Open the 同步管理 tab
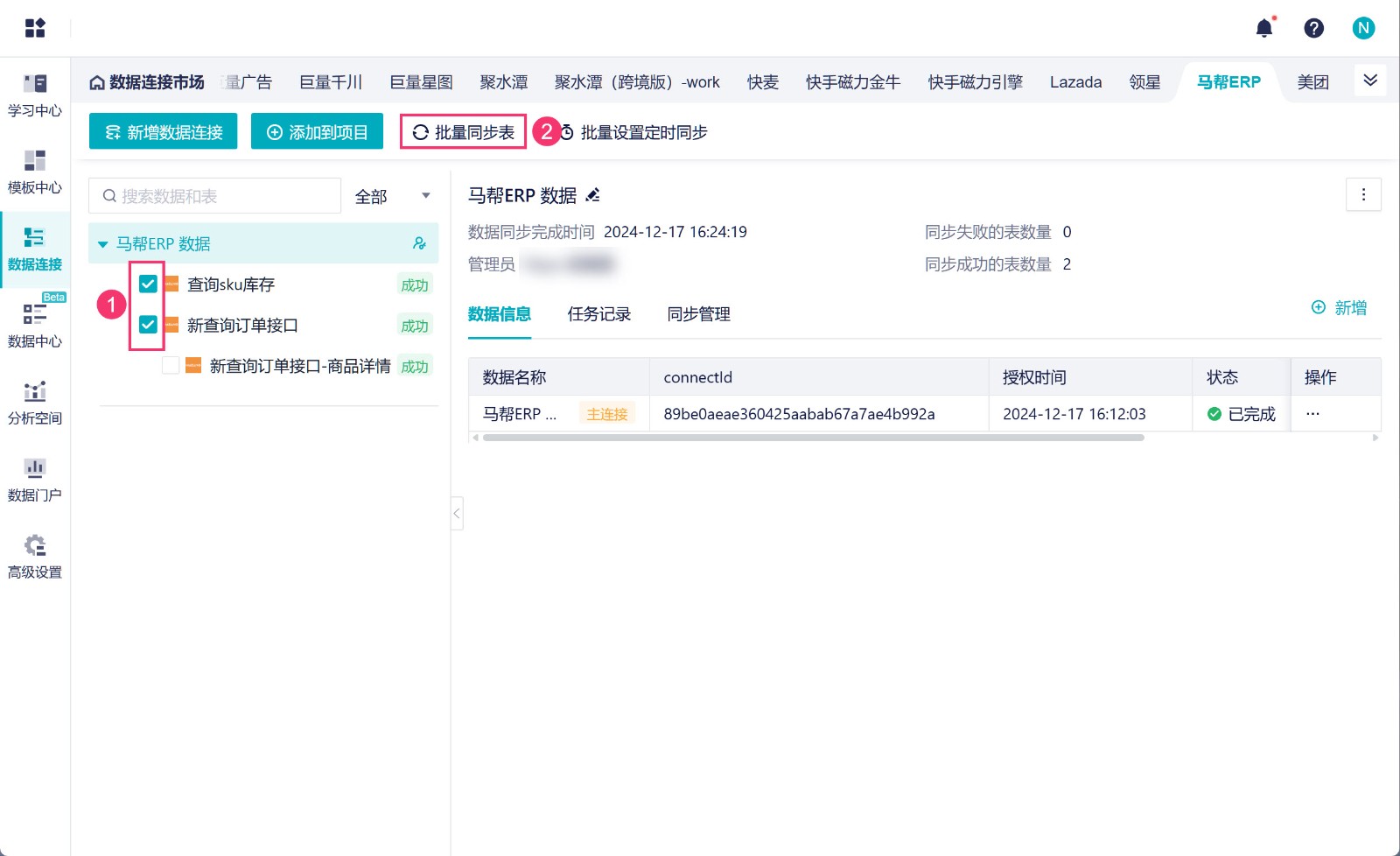Screen dimensions: 1400x856 click(x=699, y=314)
